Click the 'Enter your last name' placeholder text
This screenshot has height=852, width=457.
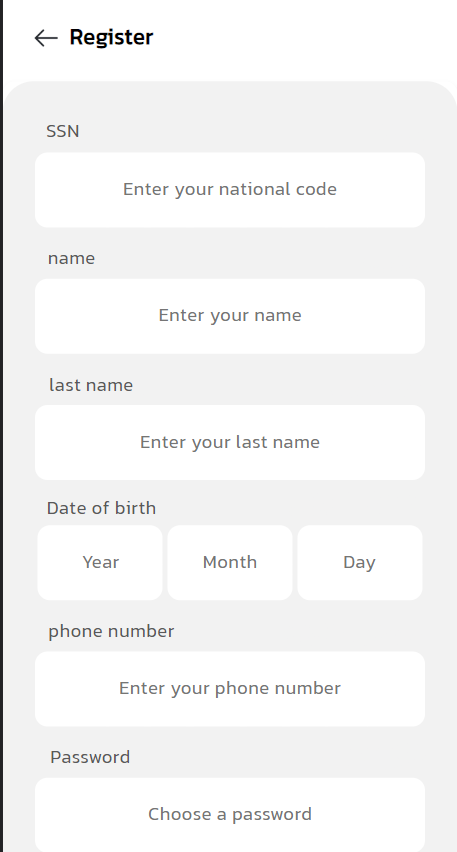(230, 442)
